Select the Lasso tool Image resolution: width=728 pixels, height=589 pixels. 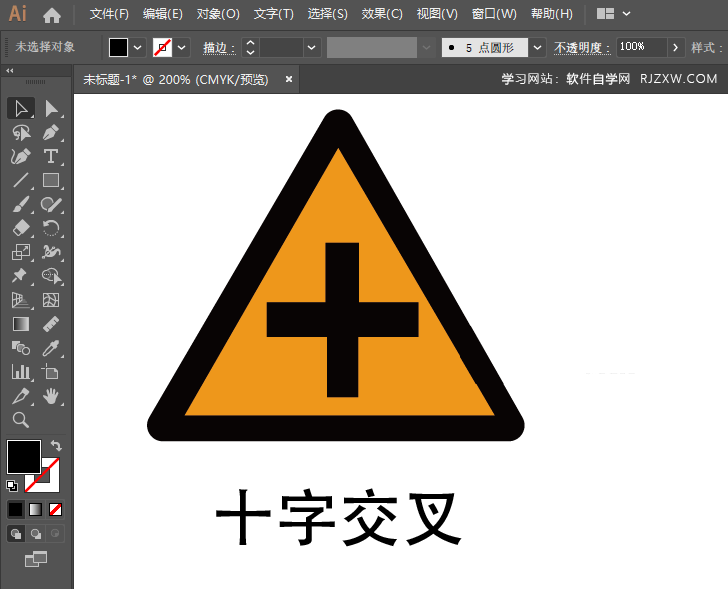[20, 133]
